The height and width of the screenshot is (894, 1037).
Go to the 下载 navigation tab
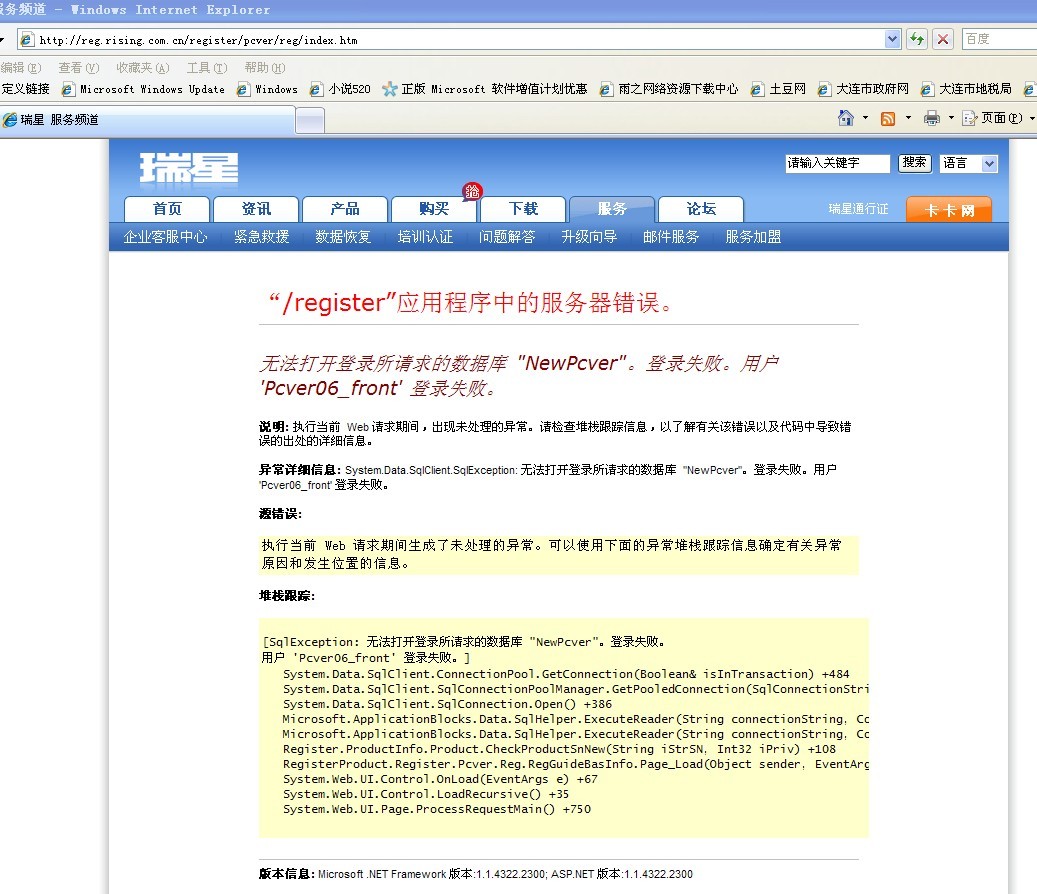(x=522, y=209)
